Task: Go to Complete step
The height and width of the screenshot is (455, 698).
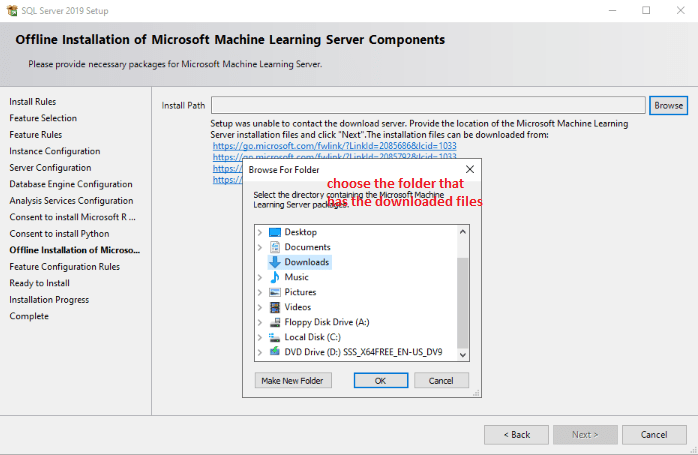Action: 29,316
